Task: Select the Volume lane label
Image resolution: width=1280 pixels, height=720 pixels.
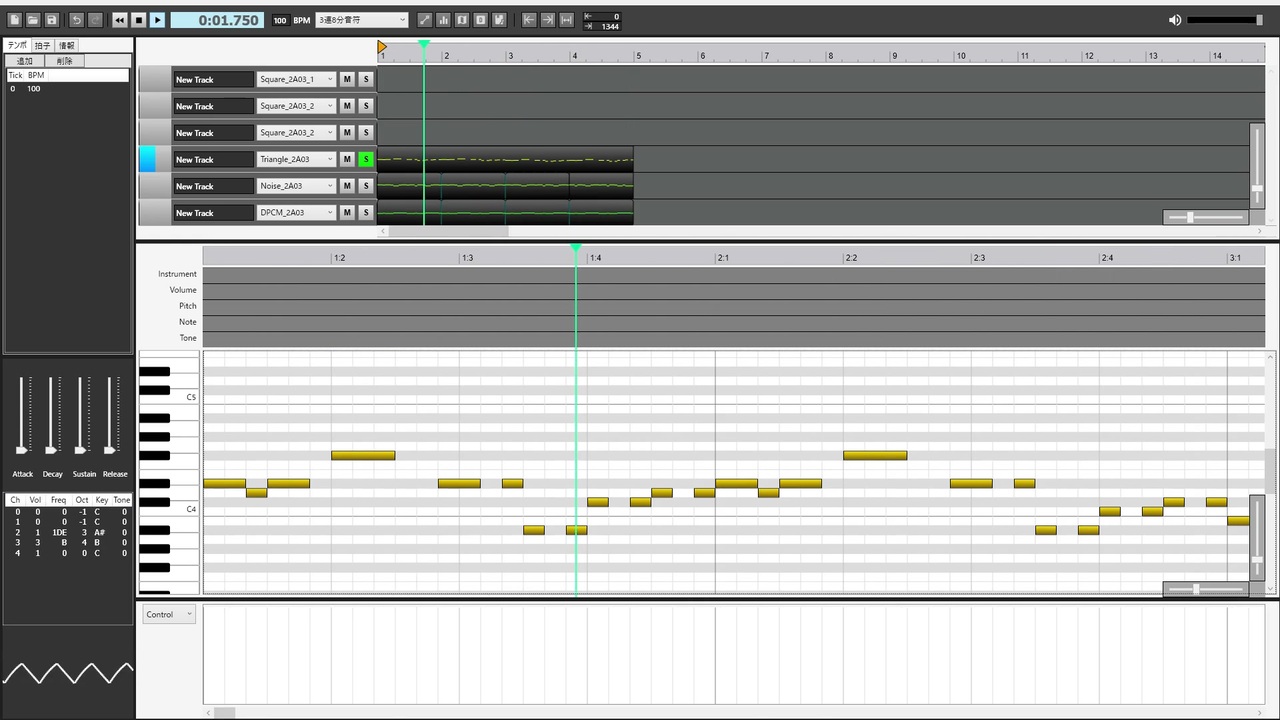Action: coord(183,290)
